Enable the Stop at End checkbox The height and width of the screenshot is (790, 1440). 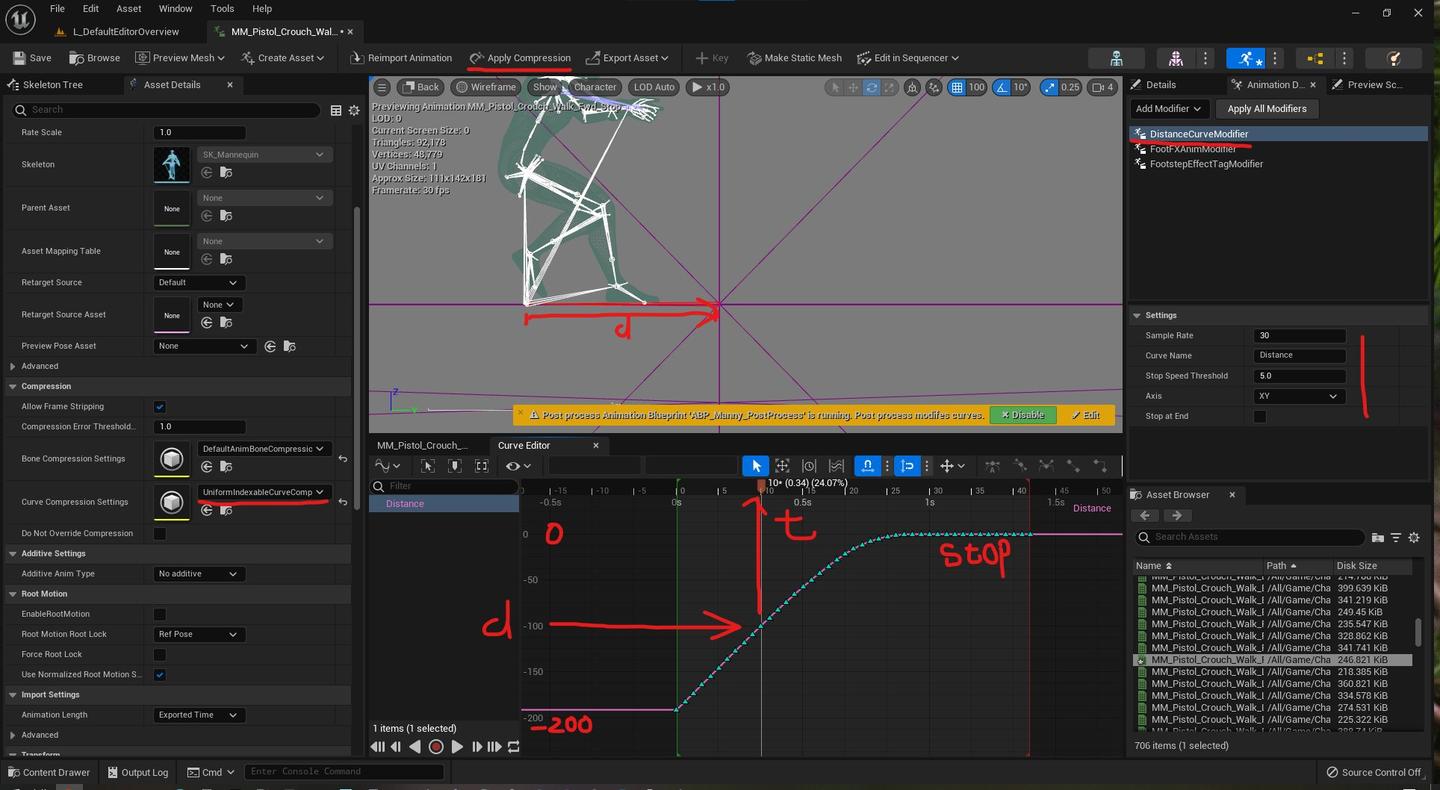[x=1260, y=416]
